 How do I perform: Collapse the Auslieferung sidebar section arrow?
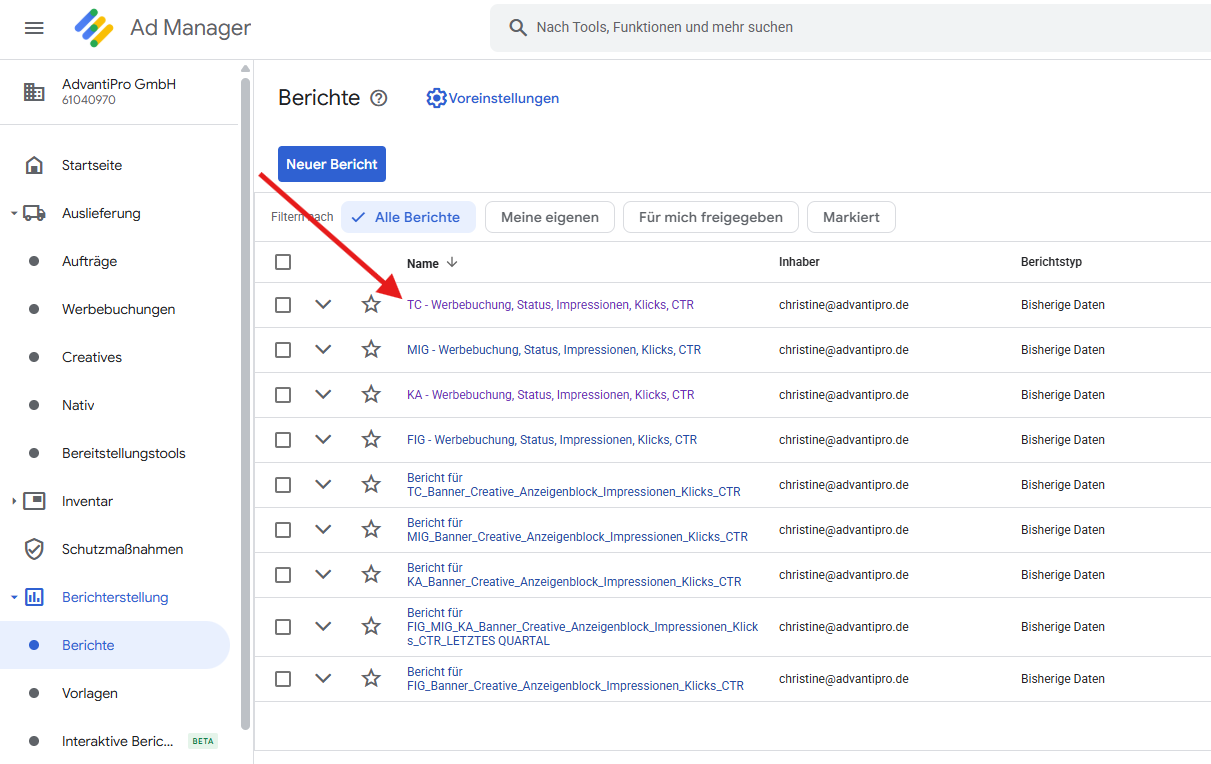click(x=14, y=213)
